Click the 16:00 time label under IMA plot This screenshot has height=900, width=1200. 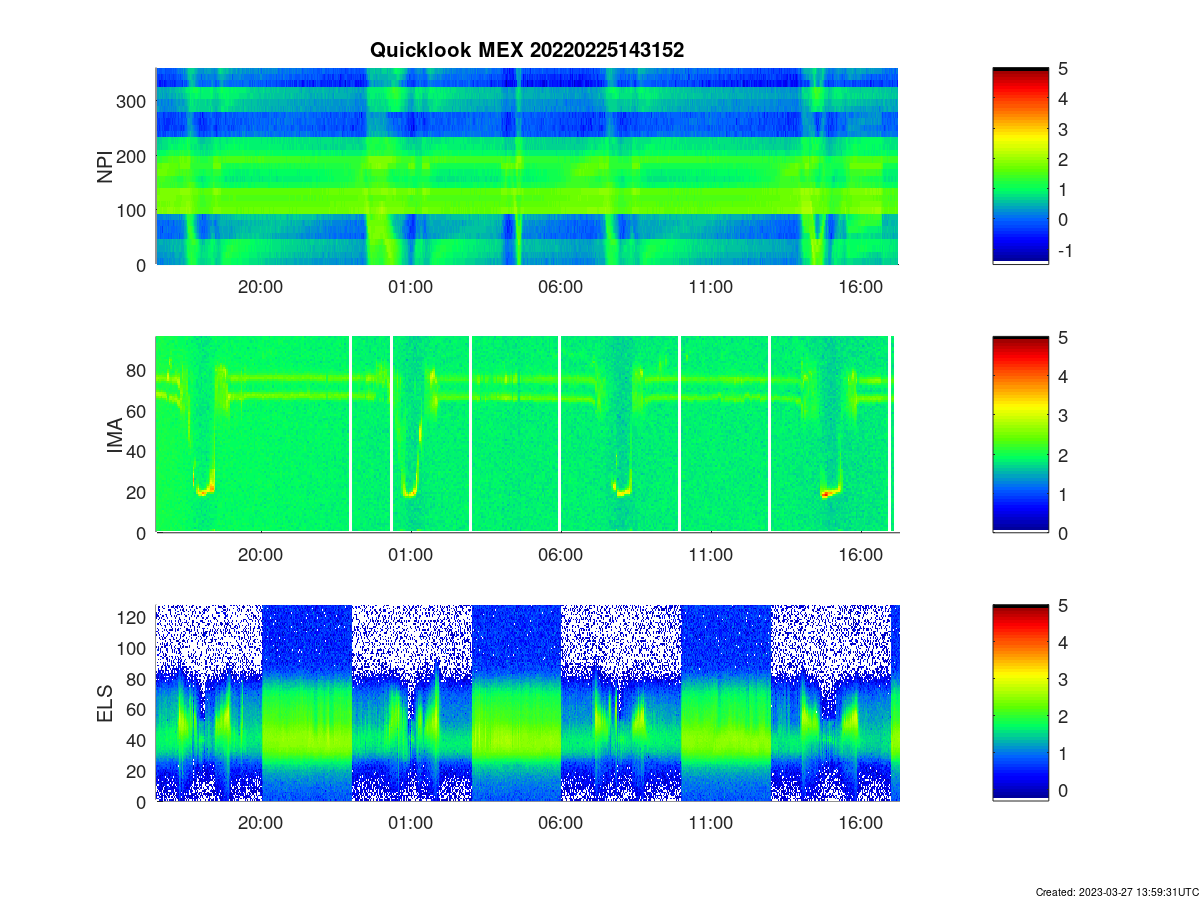860,554
